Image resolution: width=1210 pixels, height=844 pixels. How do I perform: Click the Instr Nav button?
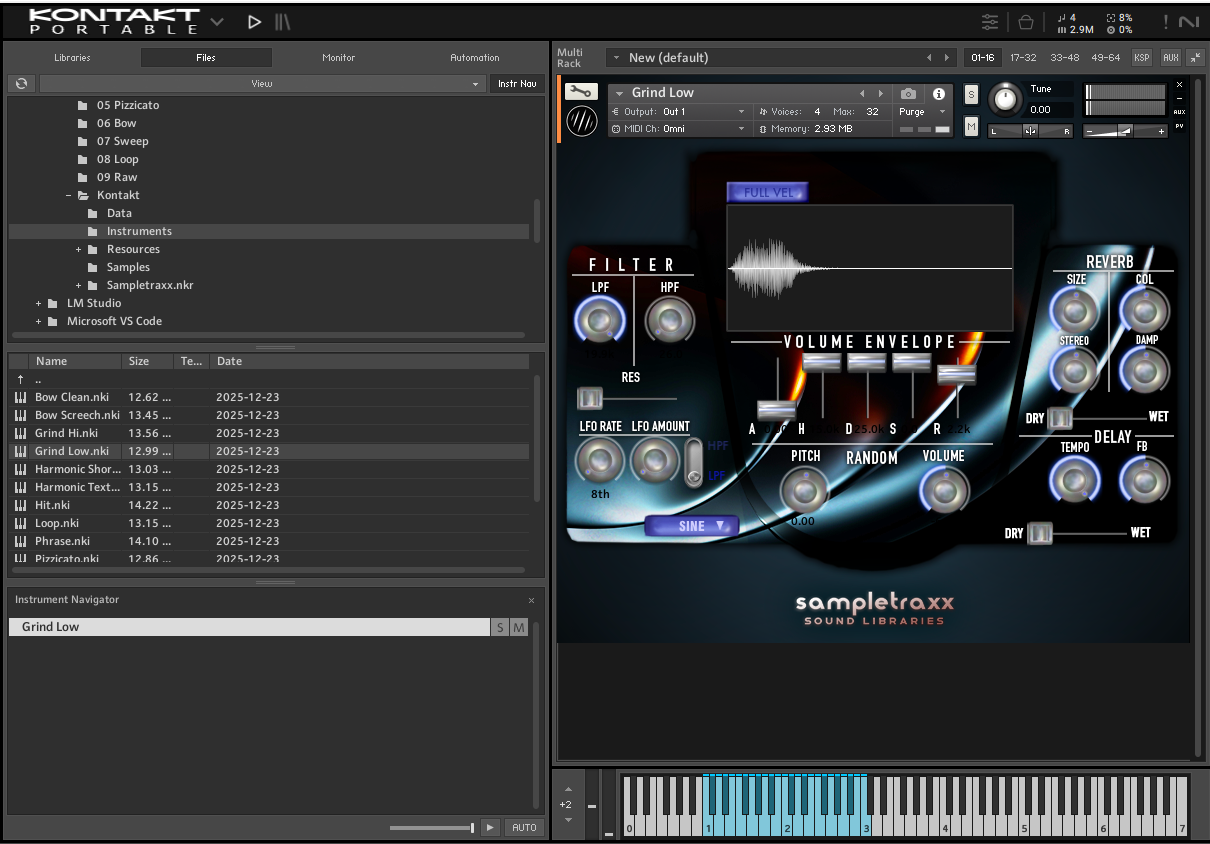[517, 84]
